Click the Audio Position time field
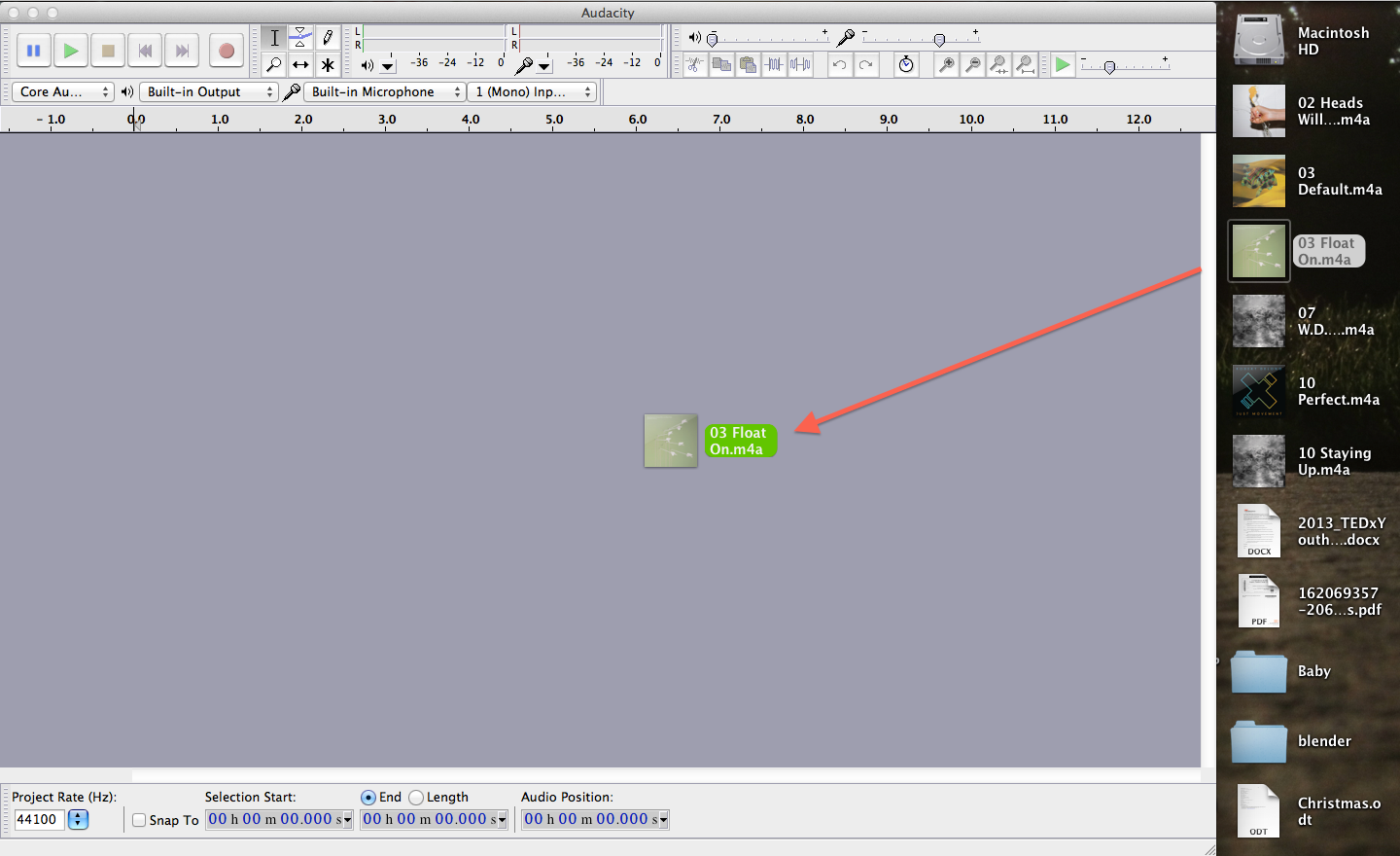Viewport: 1400px width, 856px height. point(595,820)
